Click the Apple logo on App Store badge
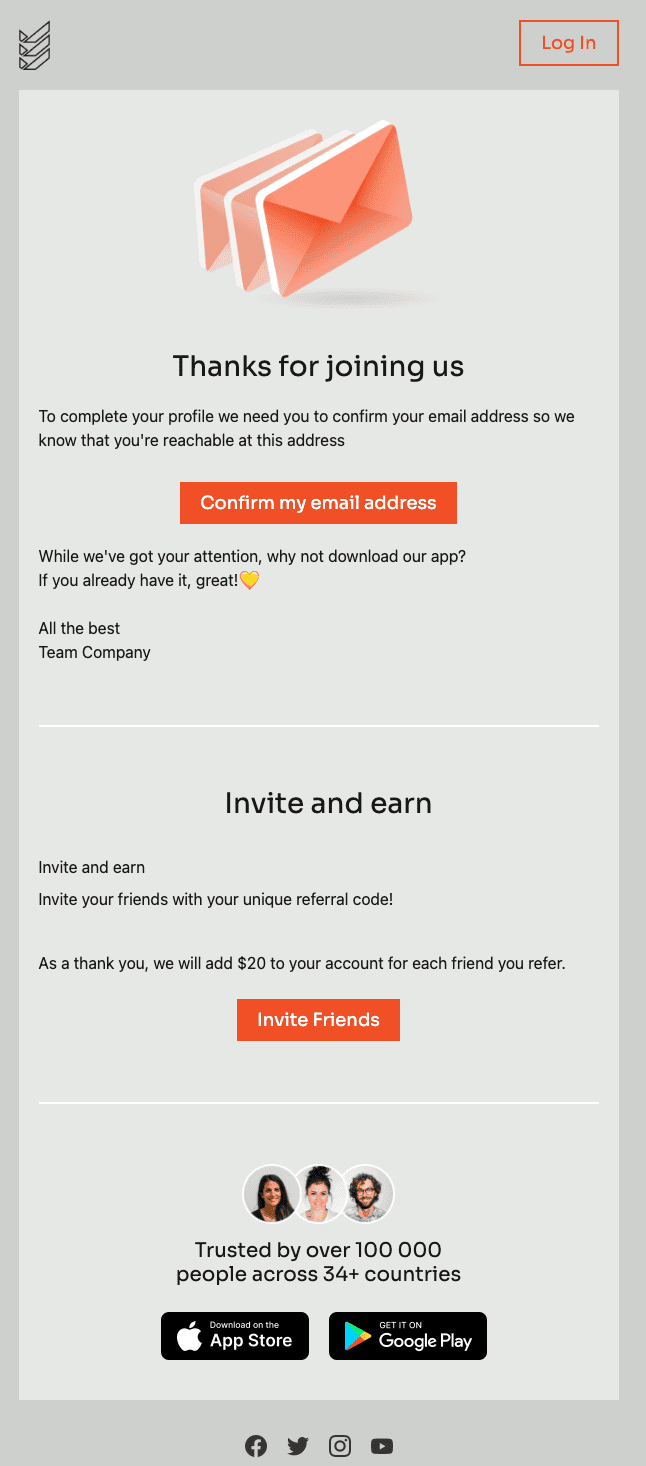This screenshot has height=1466, width=646. pyautogui.click(x=189, y=1336)
